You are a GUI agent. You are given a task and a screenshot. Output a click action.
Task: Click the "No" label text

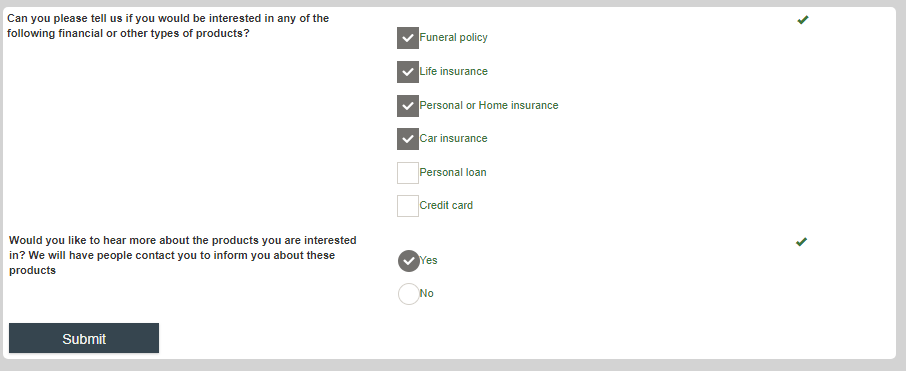pyautogui.click(x=426, y=294)
